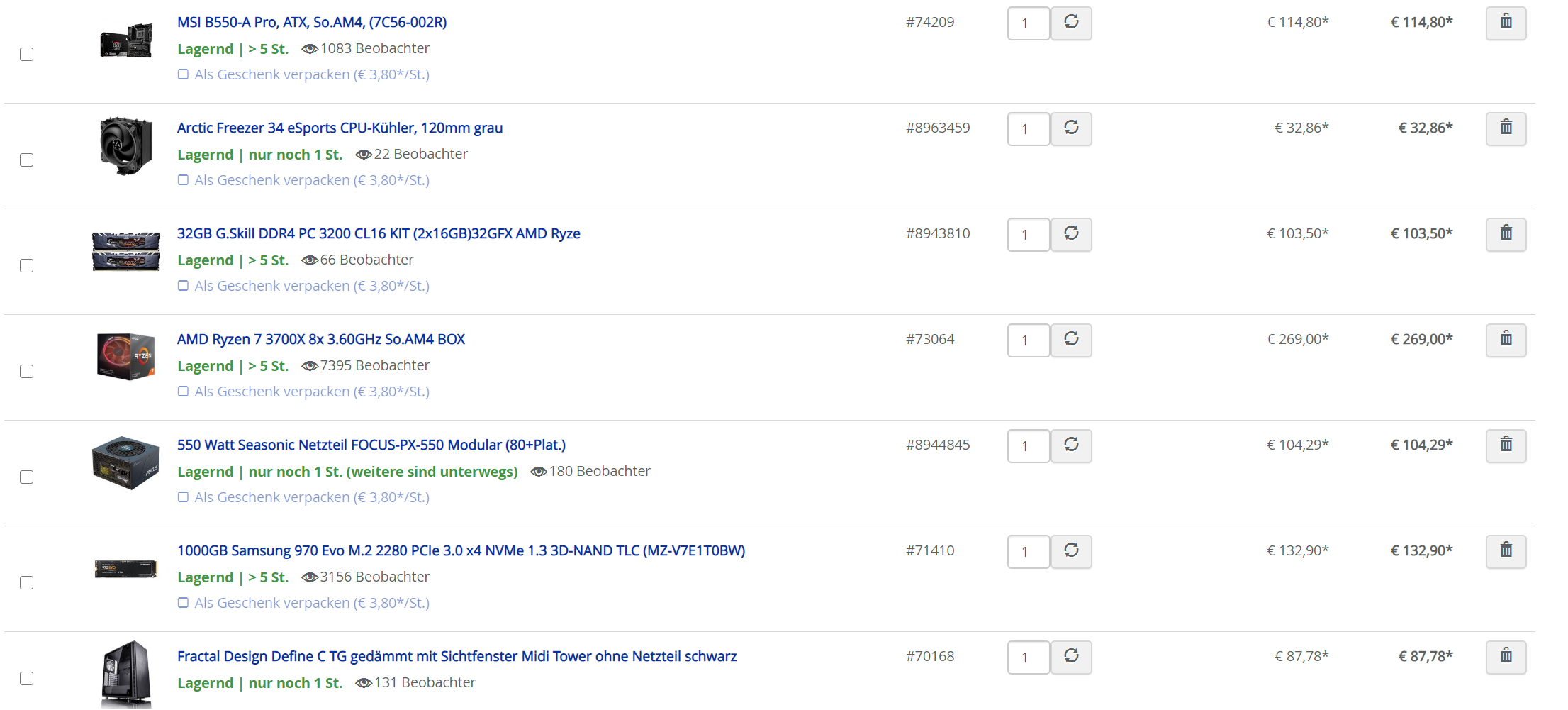Delete Fractal Design Define C case
Viewport: 1568px width, 710px height.
(1506, 657)
